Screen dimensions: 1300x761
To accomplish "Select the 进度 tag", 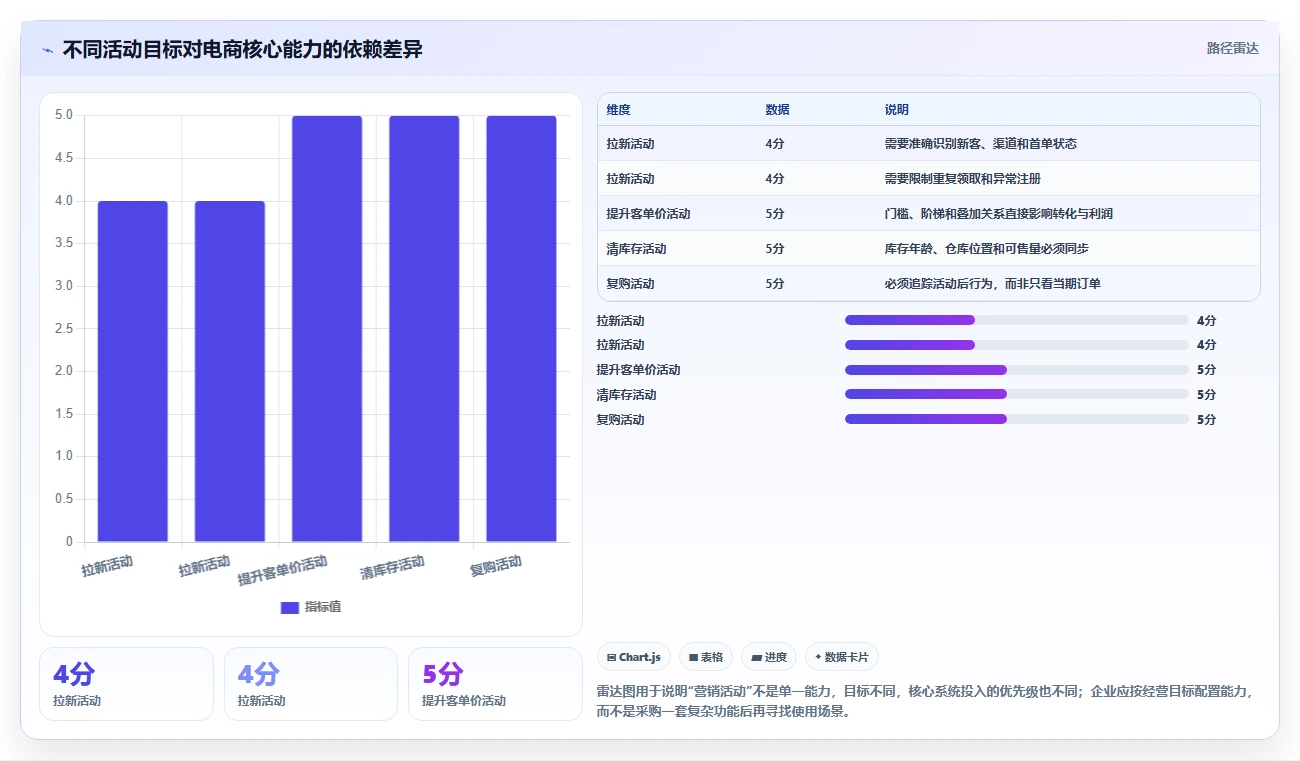I will pyautogui.click(x=769, y=657).
